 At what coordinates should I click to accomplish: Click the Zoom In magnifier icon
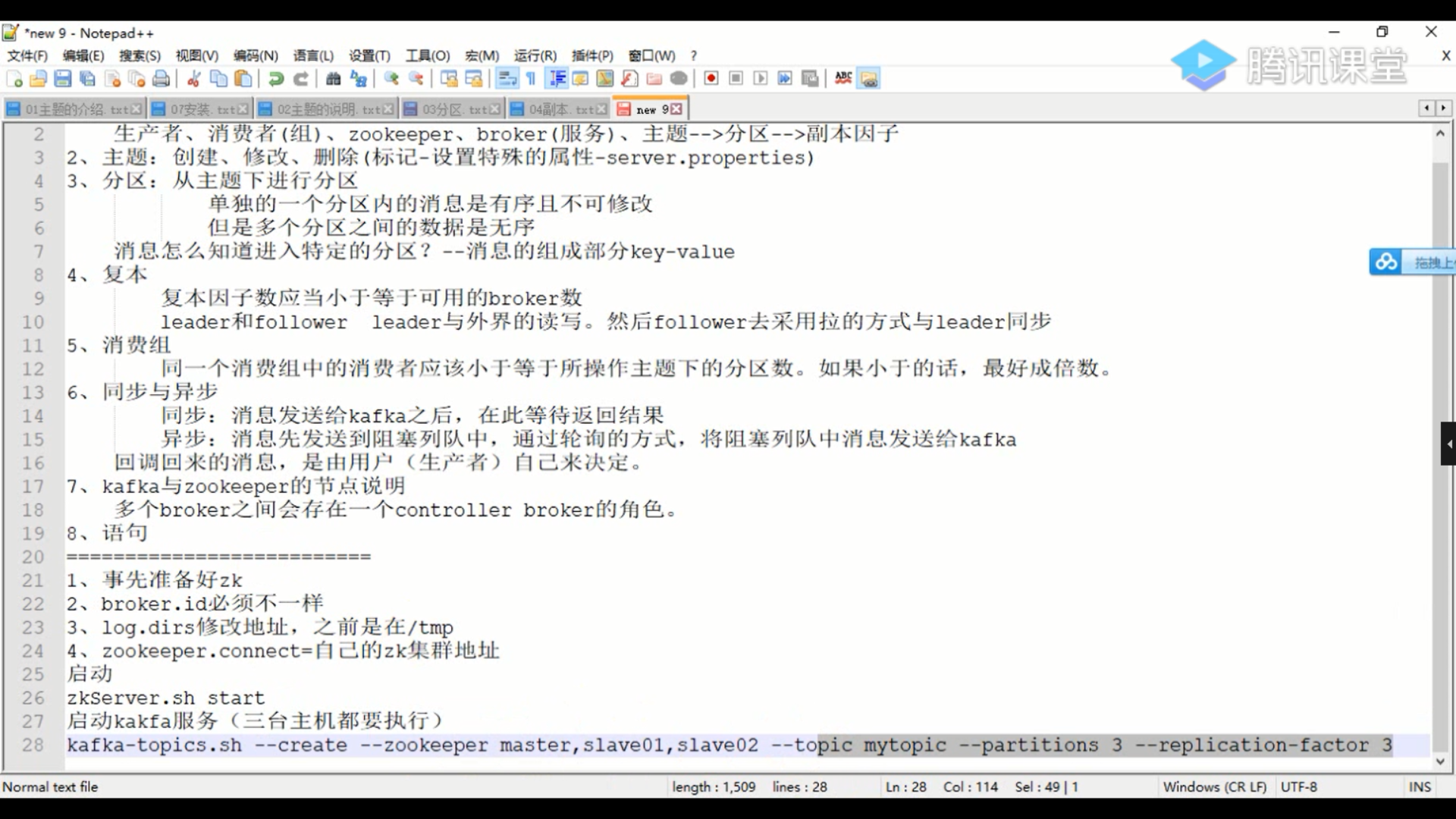pyautogui.click(x=391, y=79)
